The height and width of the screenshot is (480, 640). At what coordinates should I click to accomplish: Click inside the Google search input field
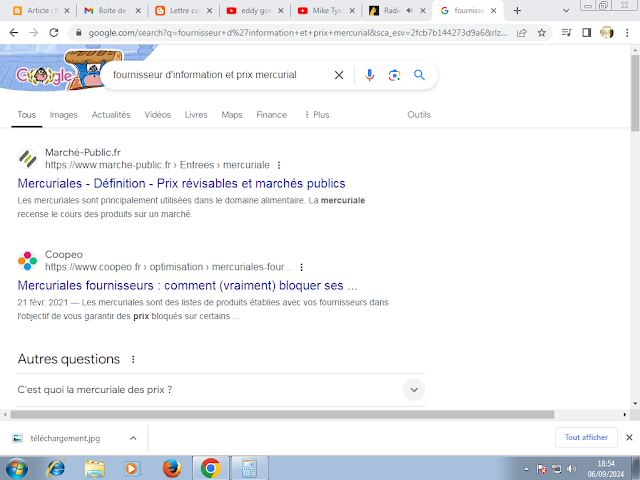[x=220, y=75]
